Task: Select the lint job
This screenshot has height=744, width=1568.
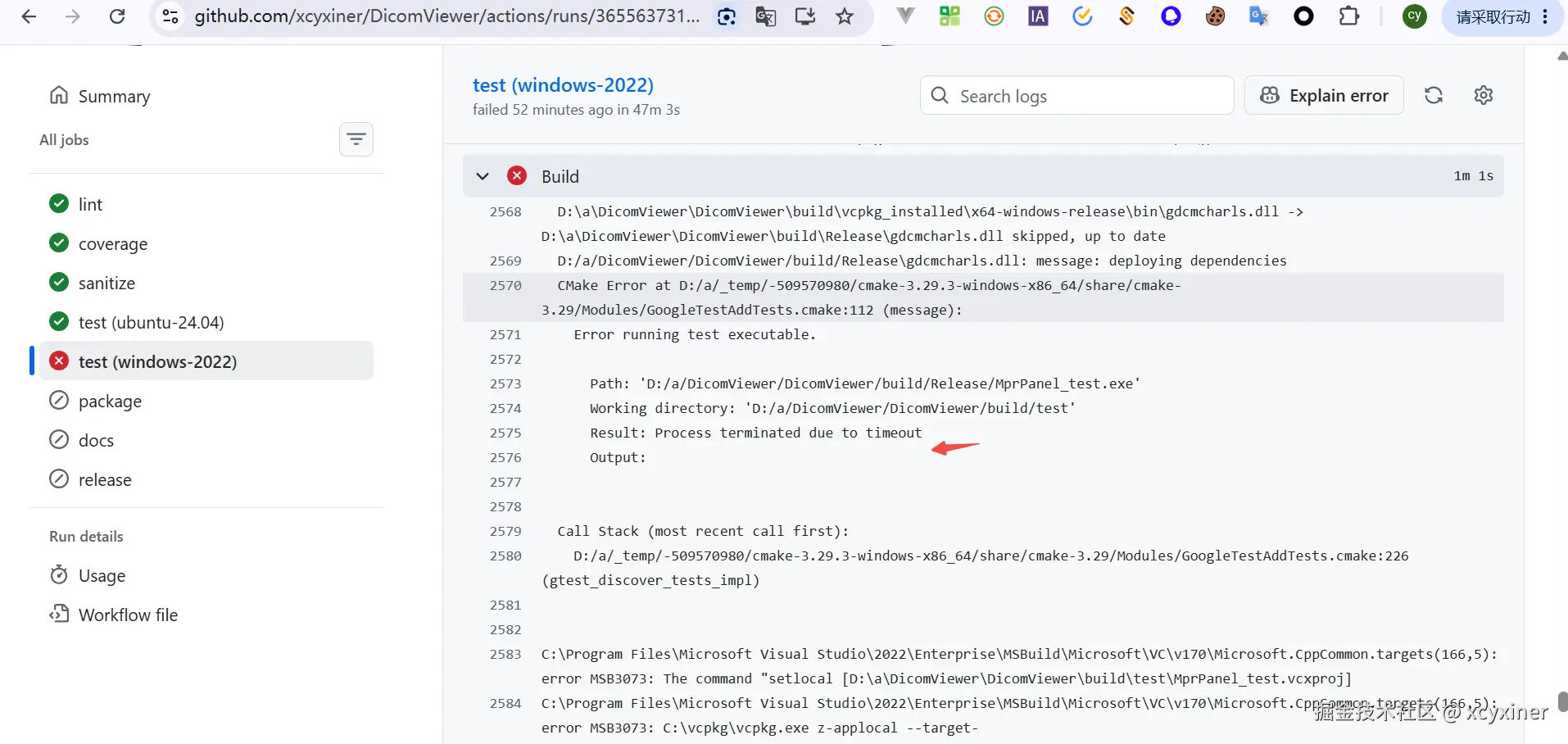Action: (x=206, y=204)
